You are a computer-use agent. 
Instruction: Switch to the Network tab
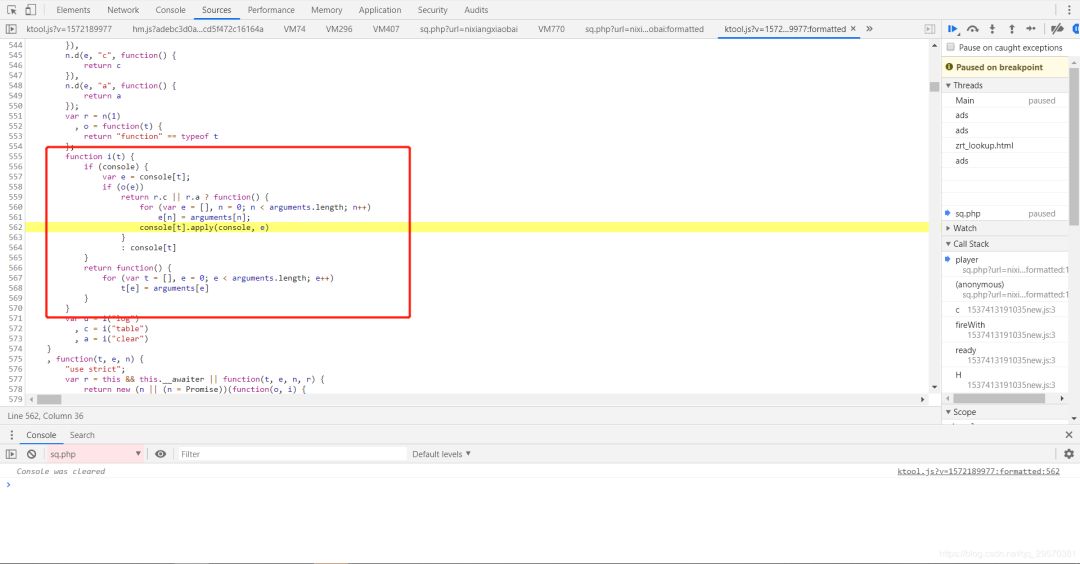pyautogui.click(x=123, y=10)
